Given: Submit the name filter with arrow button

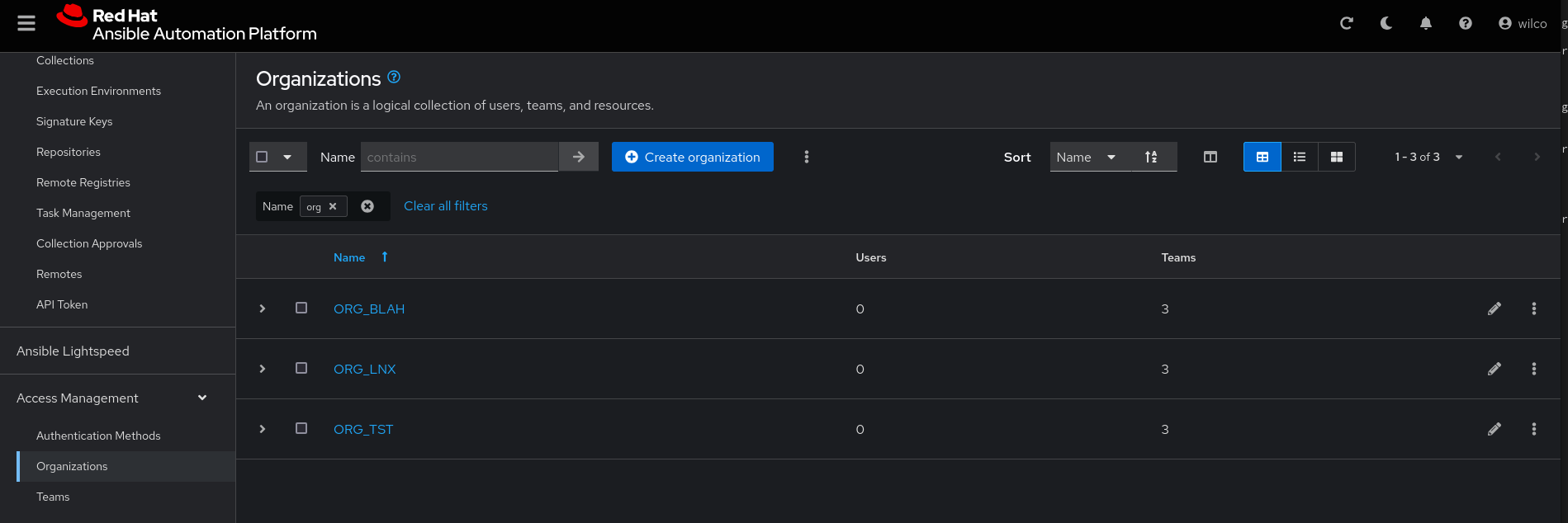Looking at the screenshot, I should 579,157.
